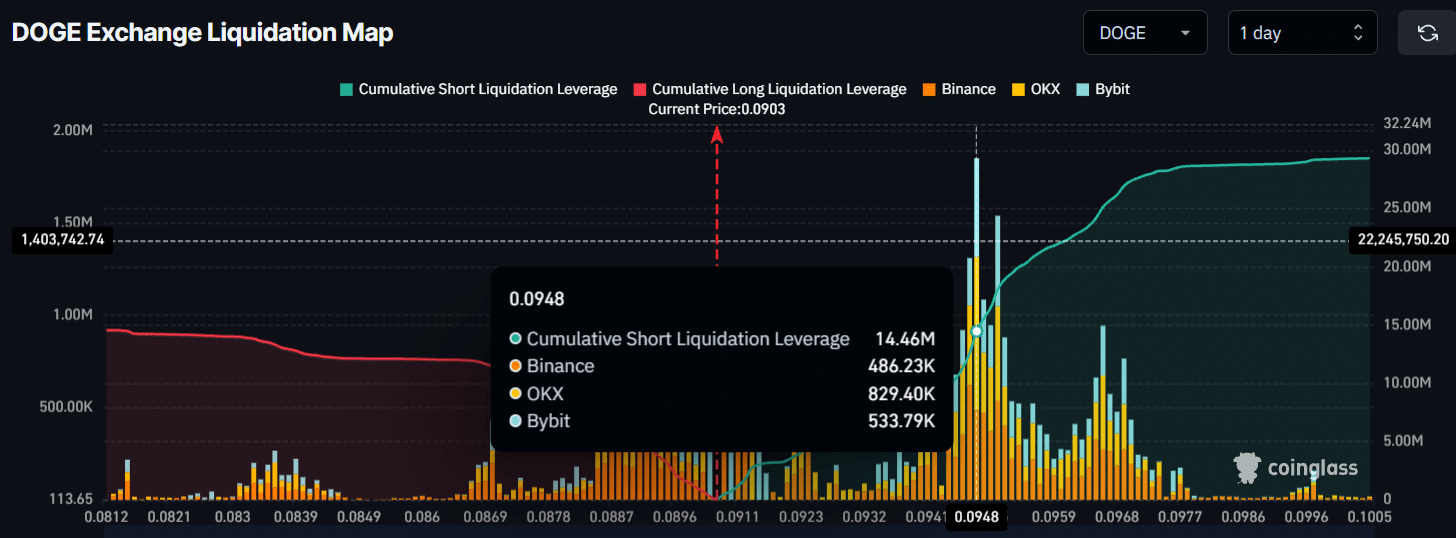Viewport: 1456px width, 538px height.
Task: Click the 0.0968 x-axis label
Action: [x=1115, y=517]
